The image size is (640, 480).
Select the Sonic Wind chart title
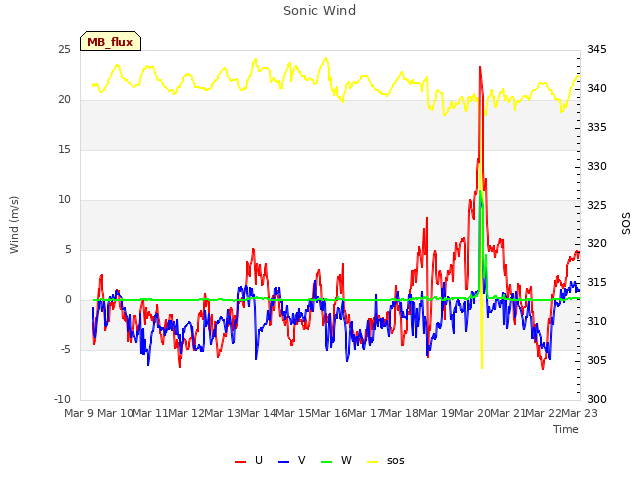pos(320,11)
